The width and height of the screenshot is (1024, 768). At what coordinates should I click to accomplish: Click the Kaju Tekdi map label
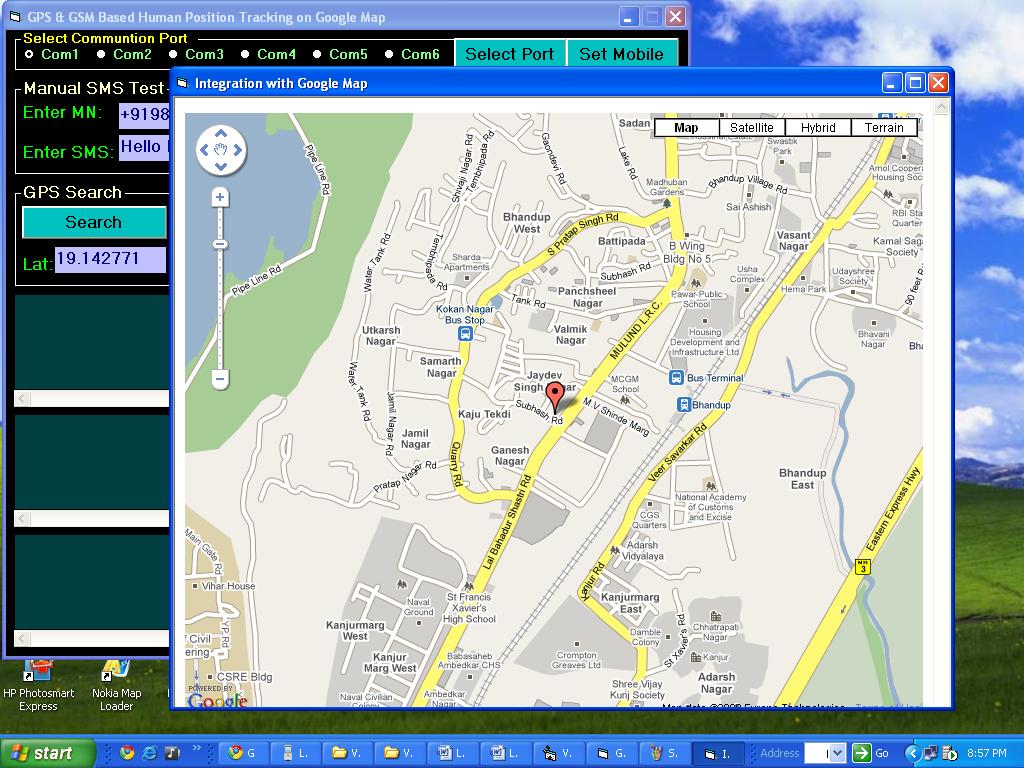pos(484,414)
